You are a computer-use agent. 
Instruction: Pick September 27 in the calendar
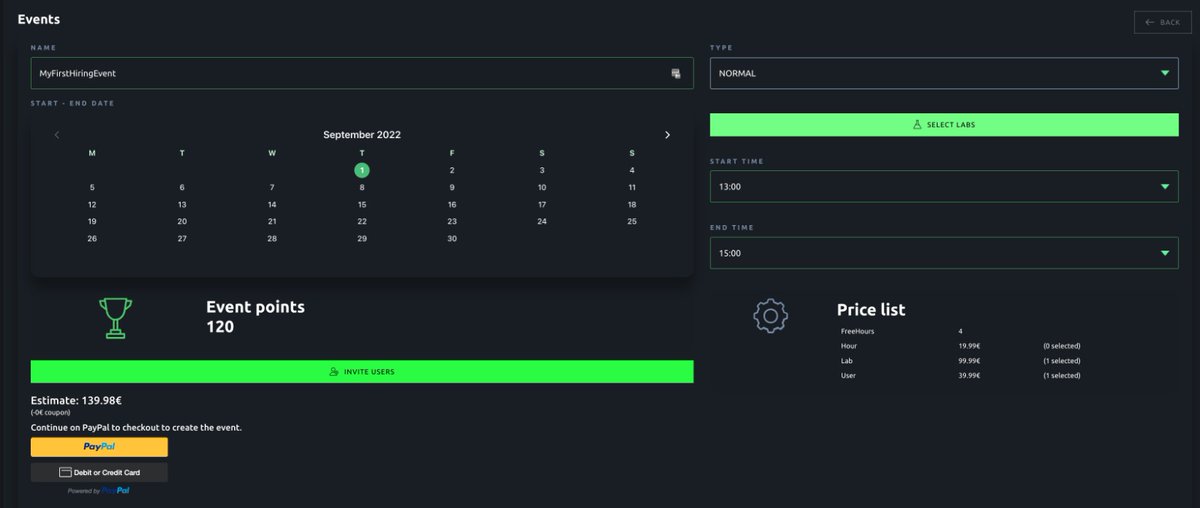coord(182,238)
